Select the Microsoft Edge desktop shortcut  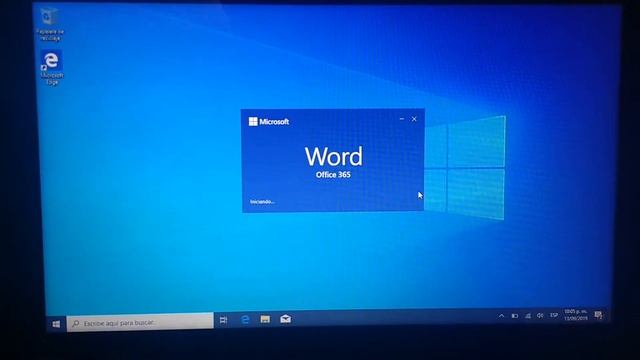point(51,68)
